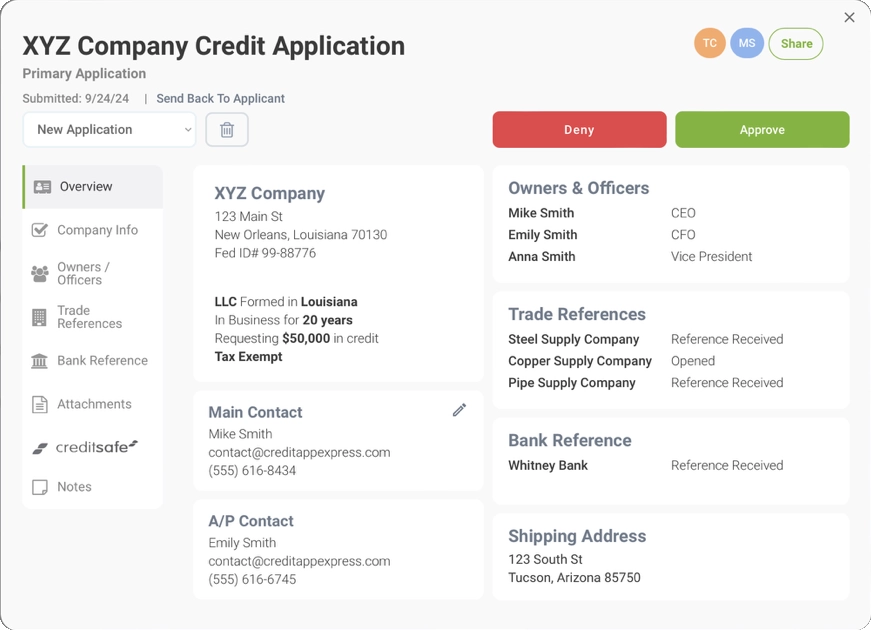This screenshot has height=630, width=871.
Task: Click the MS collaborator avatar
Action: coord(746,43)
